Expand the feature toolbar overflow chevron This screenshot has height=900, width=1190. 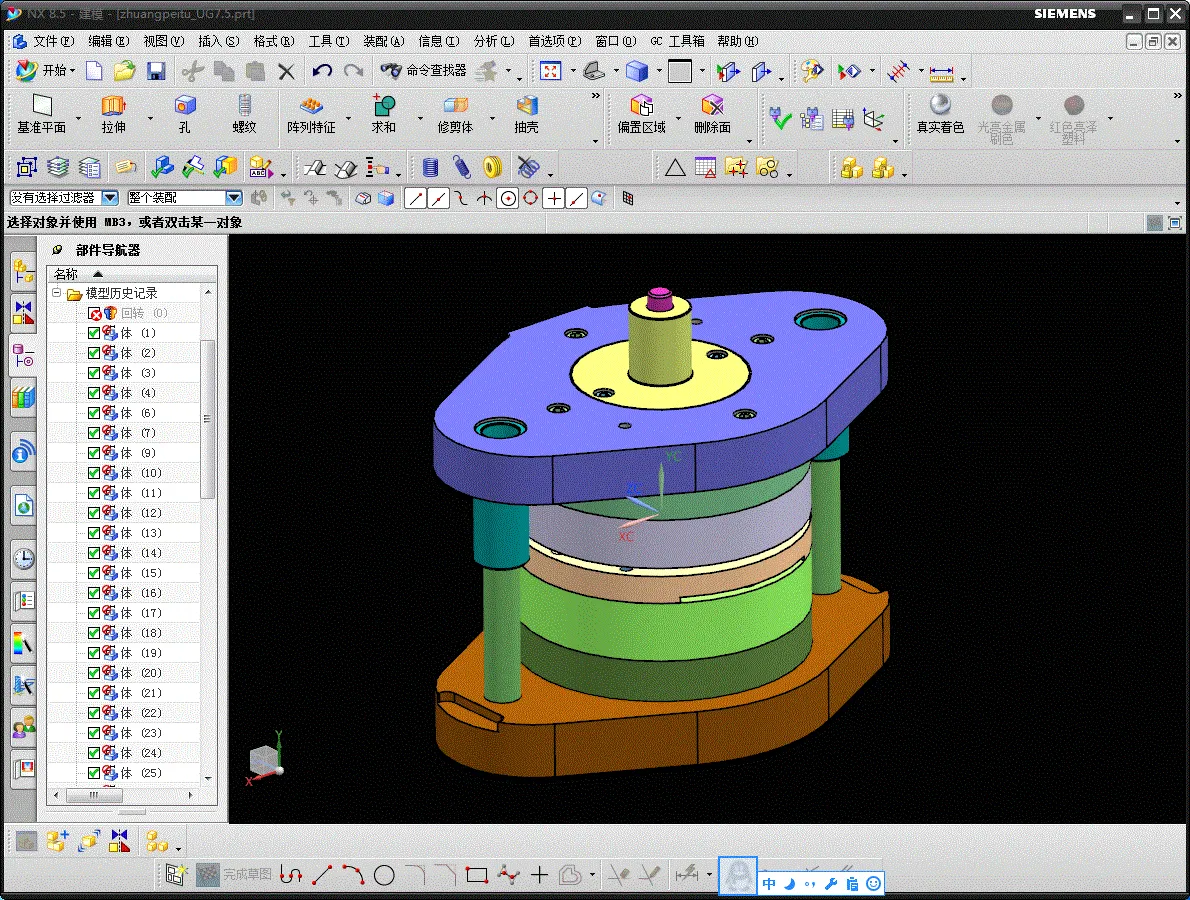(596, 96)
